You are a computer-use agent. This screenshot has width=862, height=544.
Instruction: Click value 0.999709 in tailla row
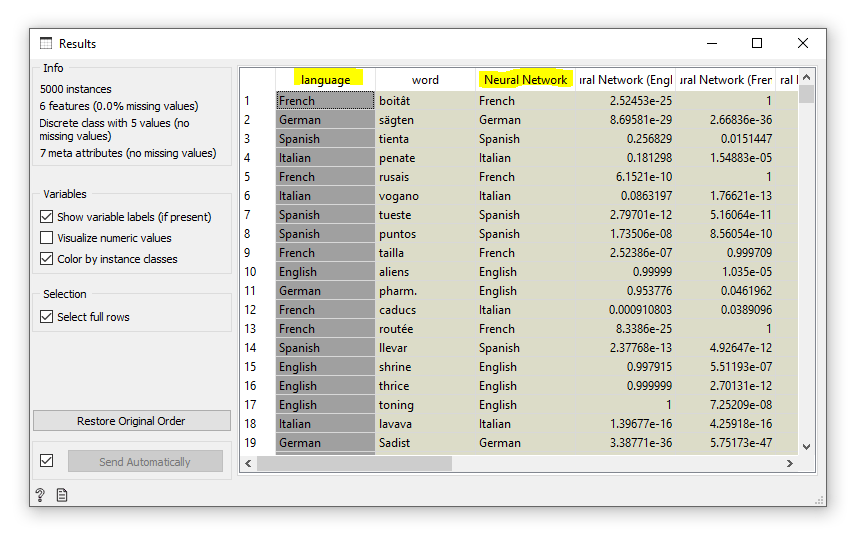[725, 253]
